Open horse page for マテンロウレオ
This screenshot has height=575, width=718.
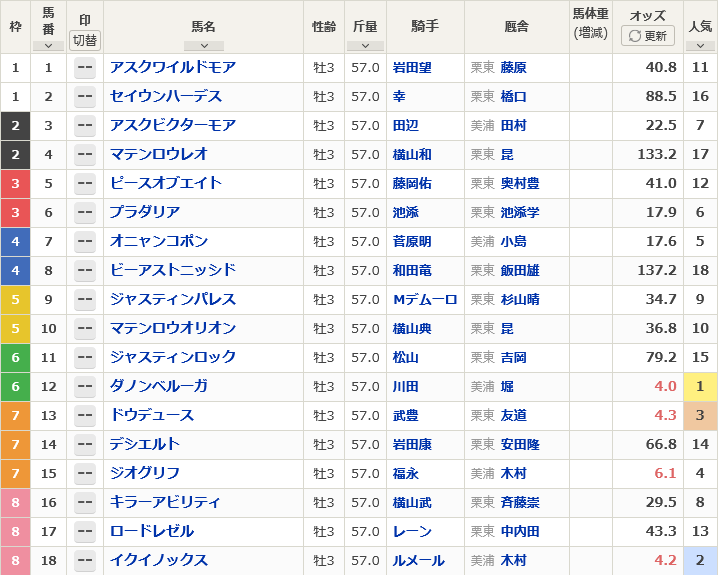(x=159, y=154)
